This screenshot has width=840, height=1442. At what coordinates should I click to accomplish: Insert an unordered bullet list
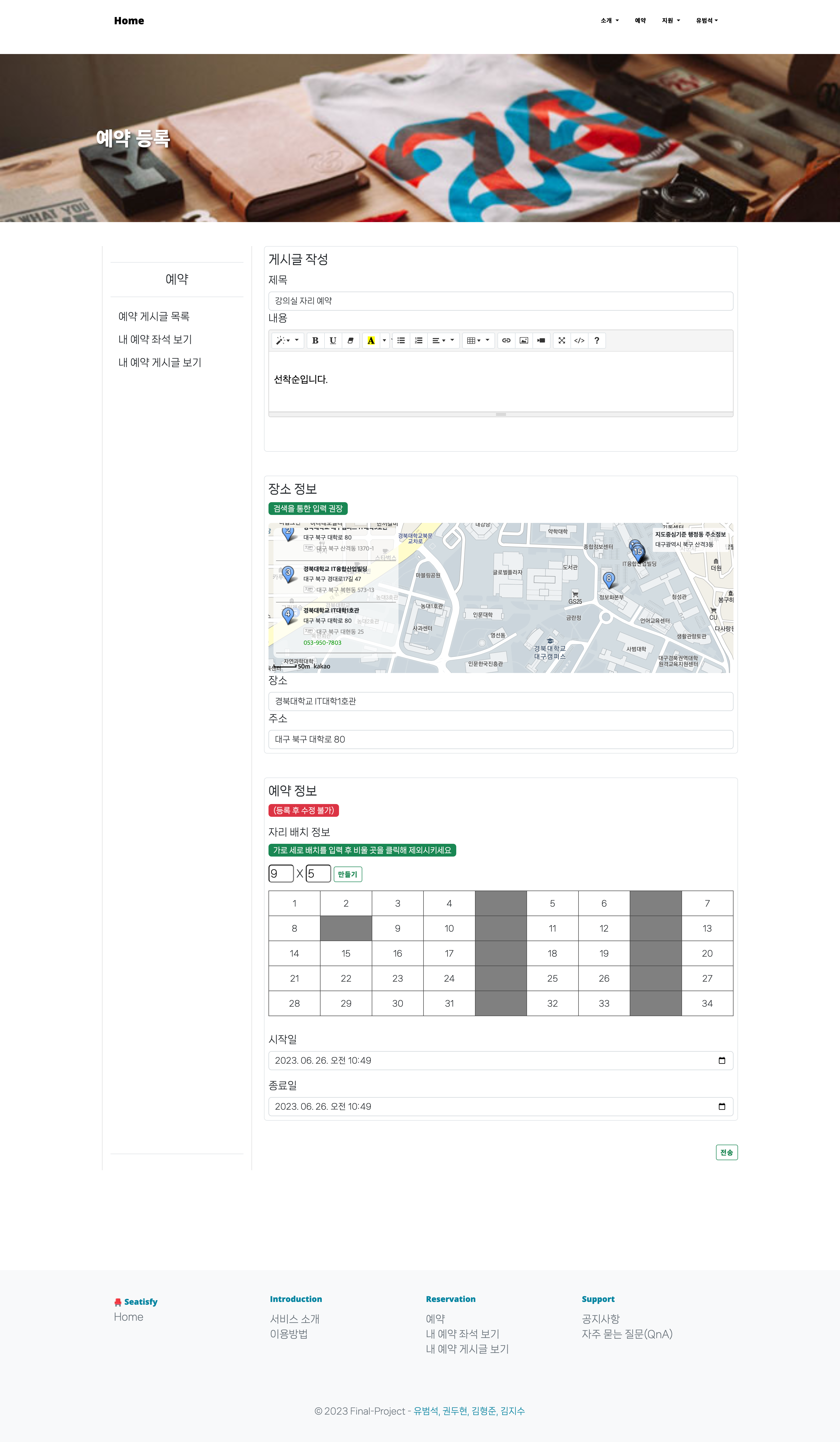pos(401,340)
